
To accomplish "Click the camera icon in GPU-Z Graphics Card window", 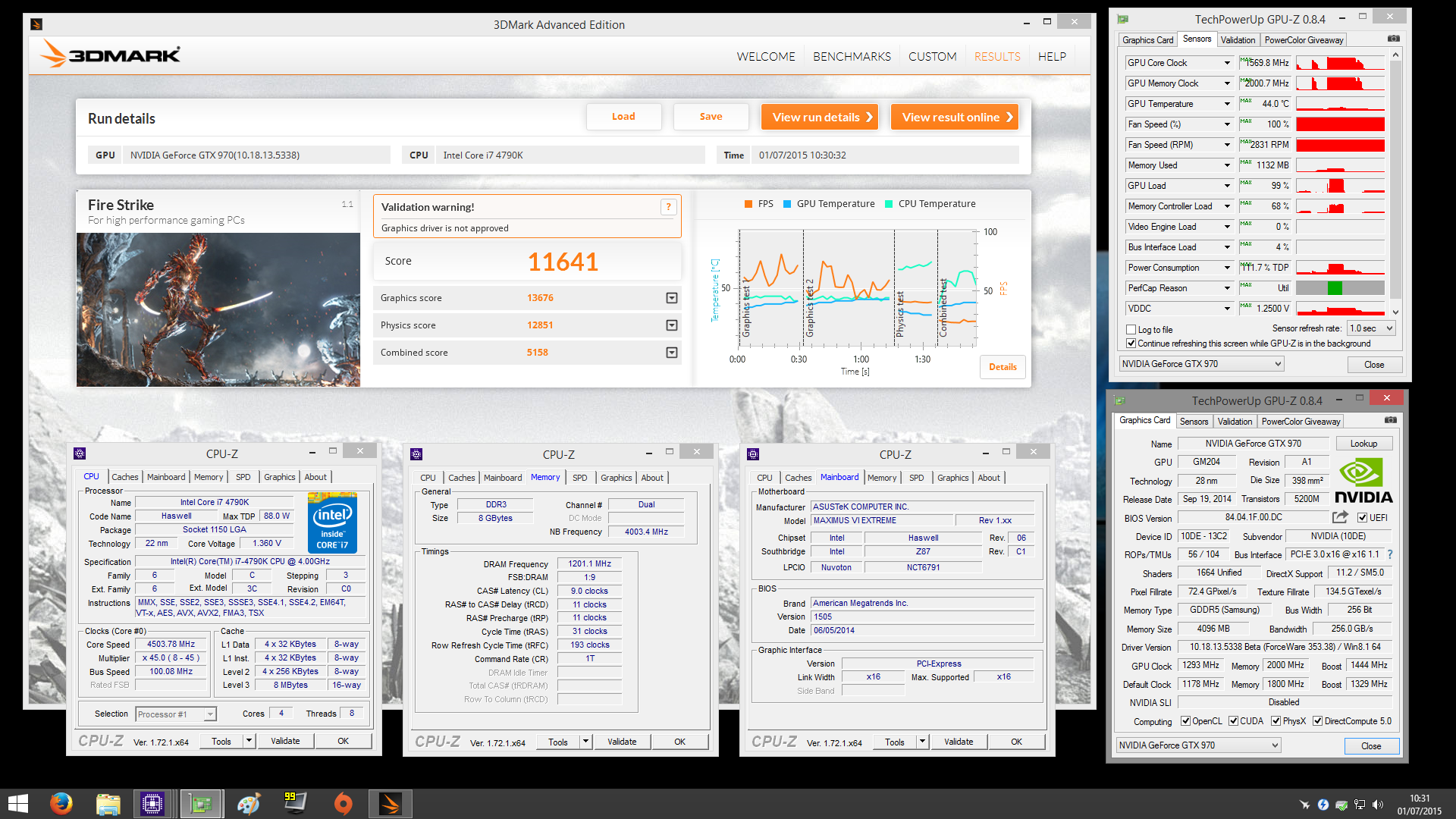I will coord(1391,420).
